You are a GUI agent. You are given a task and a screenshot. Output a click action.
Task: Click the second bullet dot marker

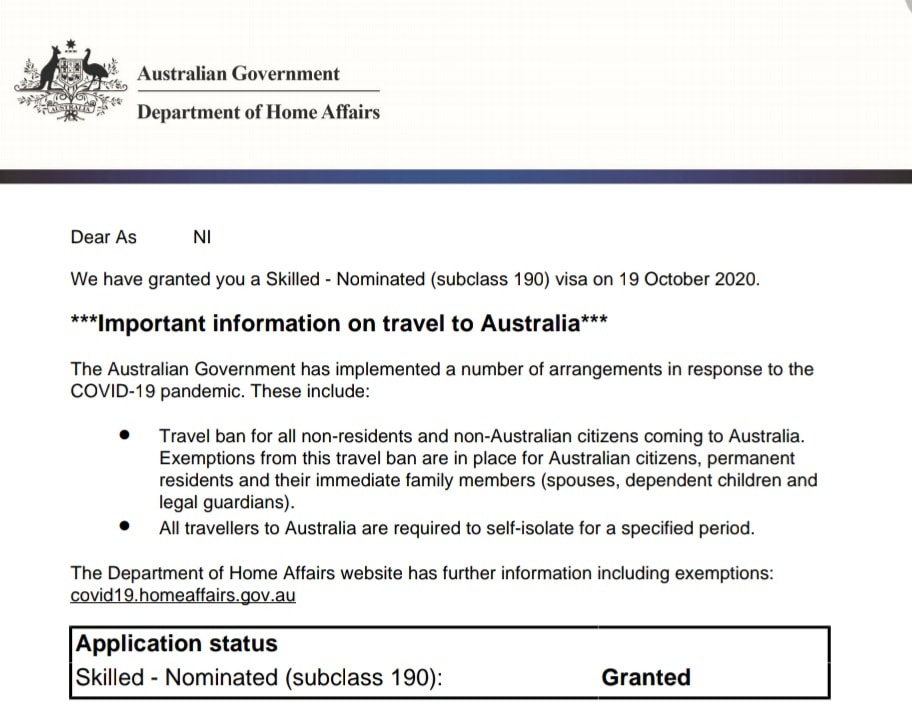[124, 526]
